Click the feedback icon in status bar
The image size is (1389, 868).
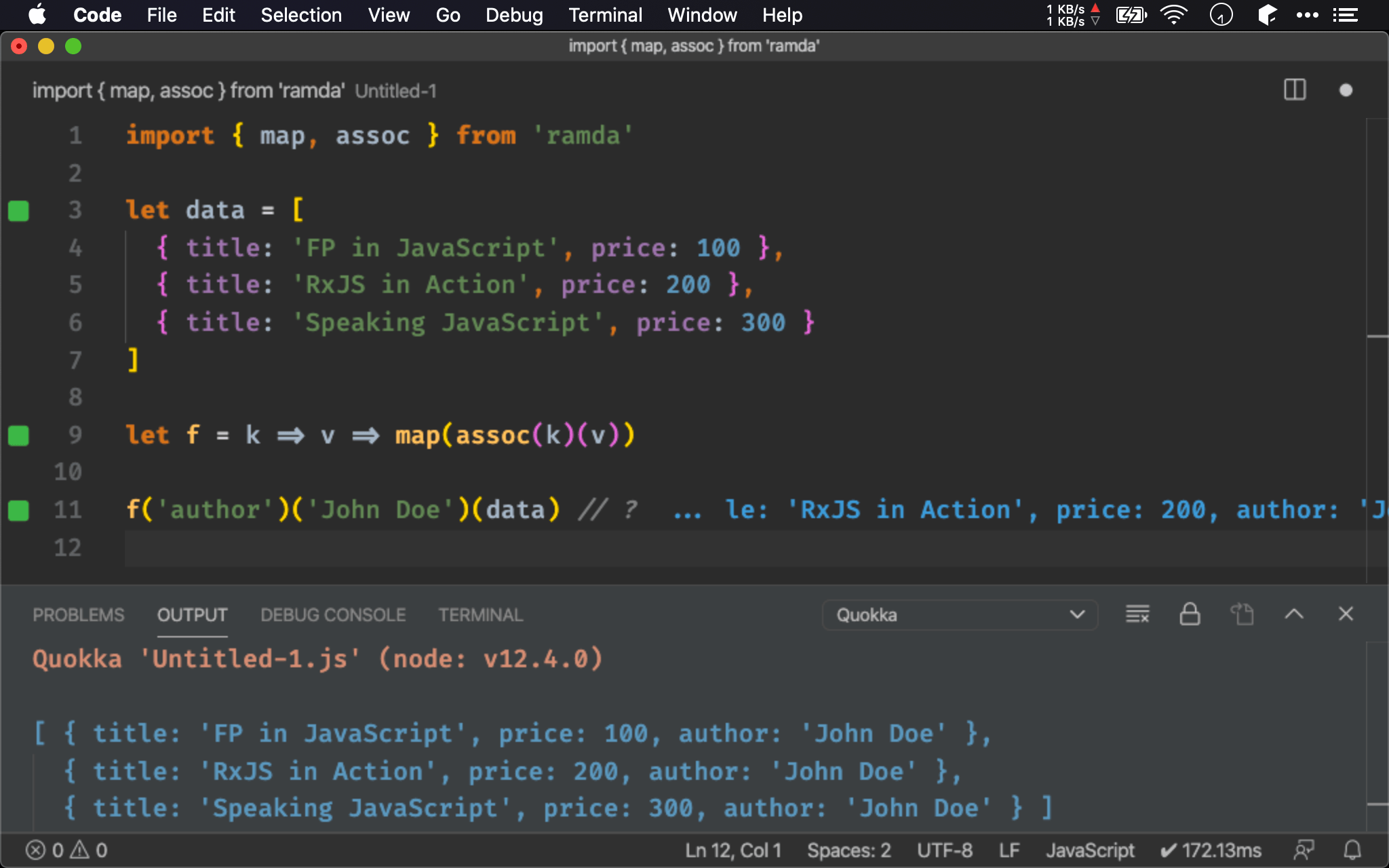click(x=1304, y=850)
